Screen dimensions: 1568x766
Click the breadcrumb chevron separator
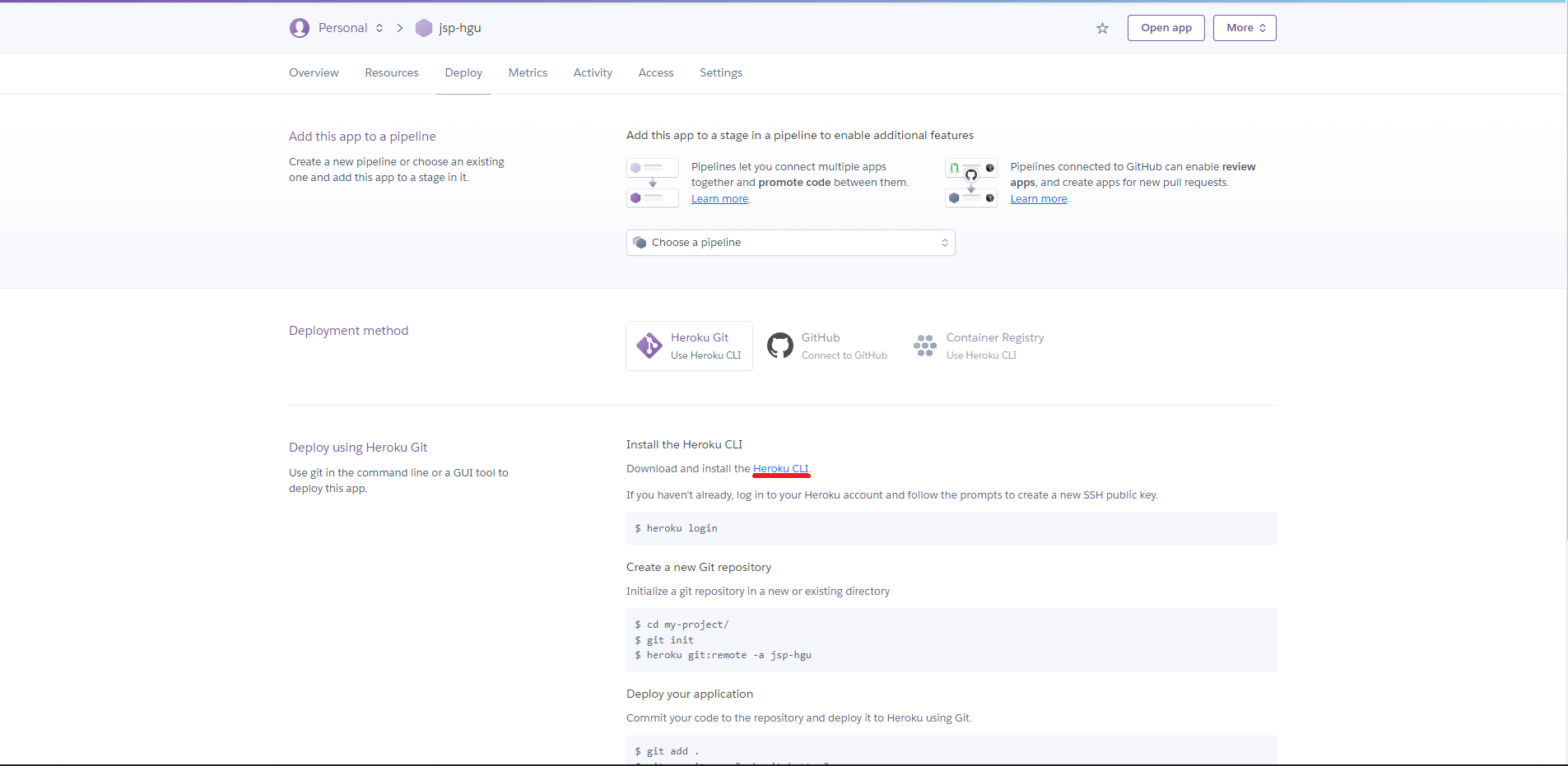[x=400, y=28]
